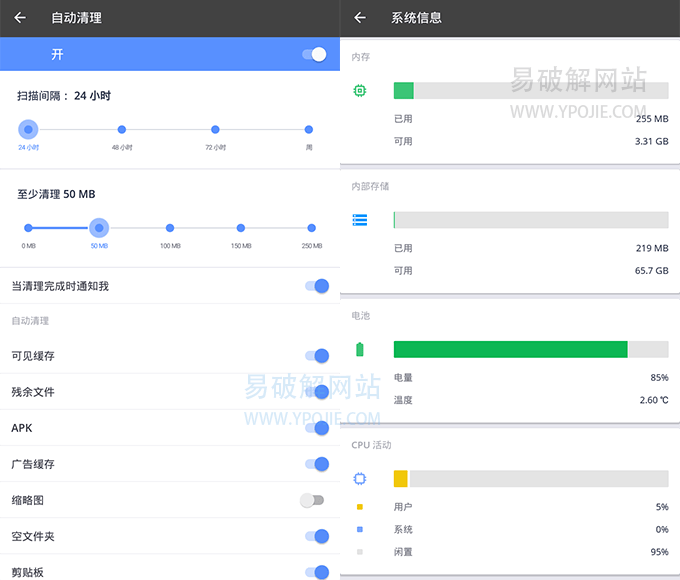Click the 65.7 GB storage available value
The width and height of the screenshot is (680, 580).
pos(651,270)
